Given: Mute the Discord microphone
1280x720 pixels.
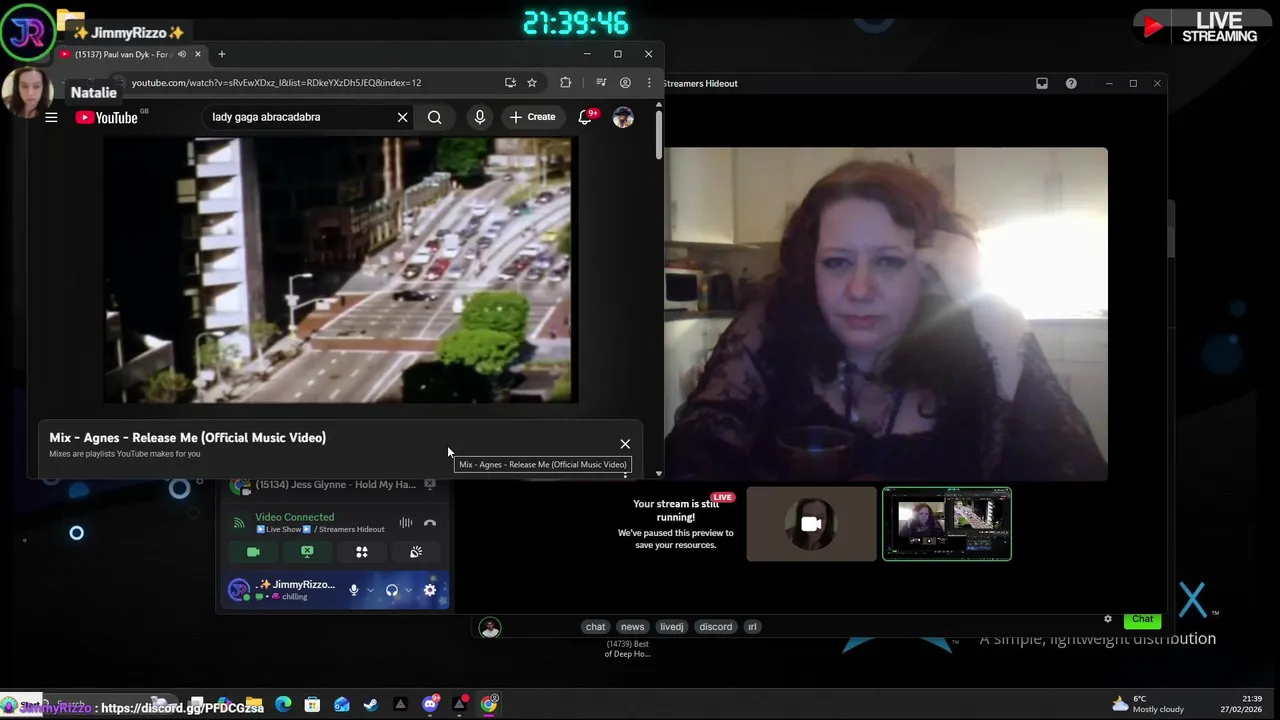Looking at the screenshot, I should click(353, 590).
